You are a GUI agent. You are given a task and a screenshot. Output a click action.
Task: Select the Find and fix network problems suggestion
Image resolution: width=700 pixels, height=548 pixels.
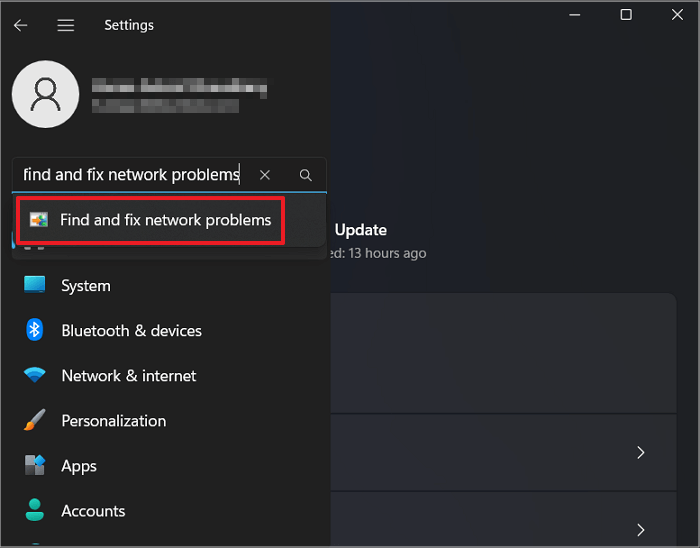[x=165, y=220]
